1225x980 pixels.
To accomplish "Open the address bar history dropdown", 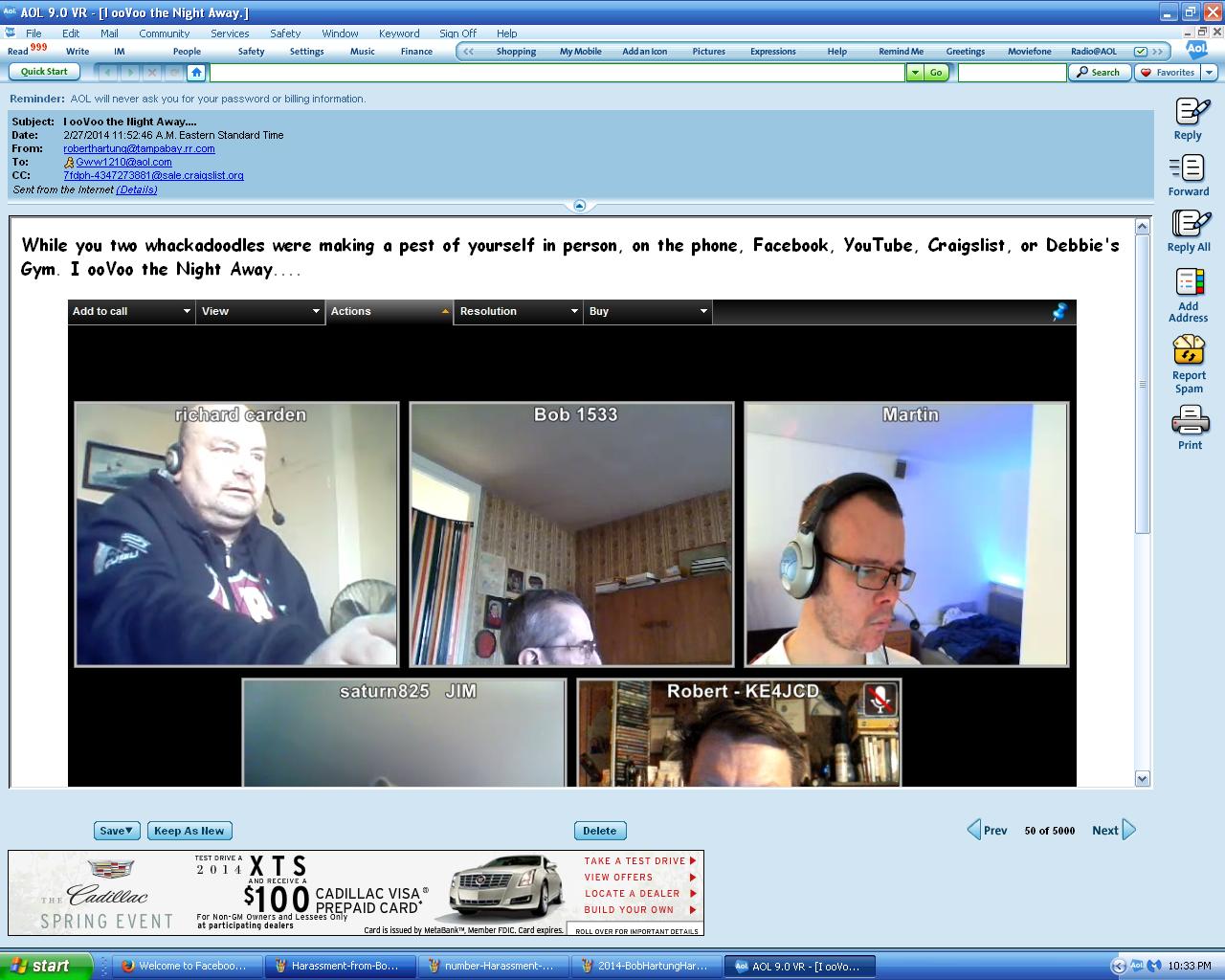I will [x=915, y=72].
